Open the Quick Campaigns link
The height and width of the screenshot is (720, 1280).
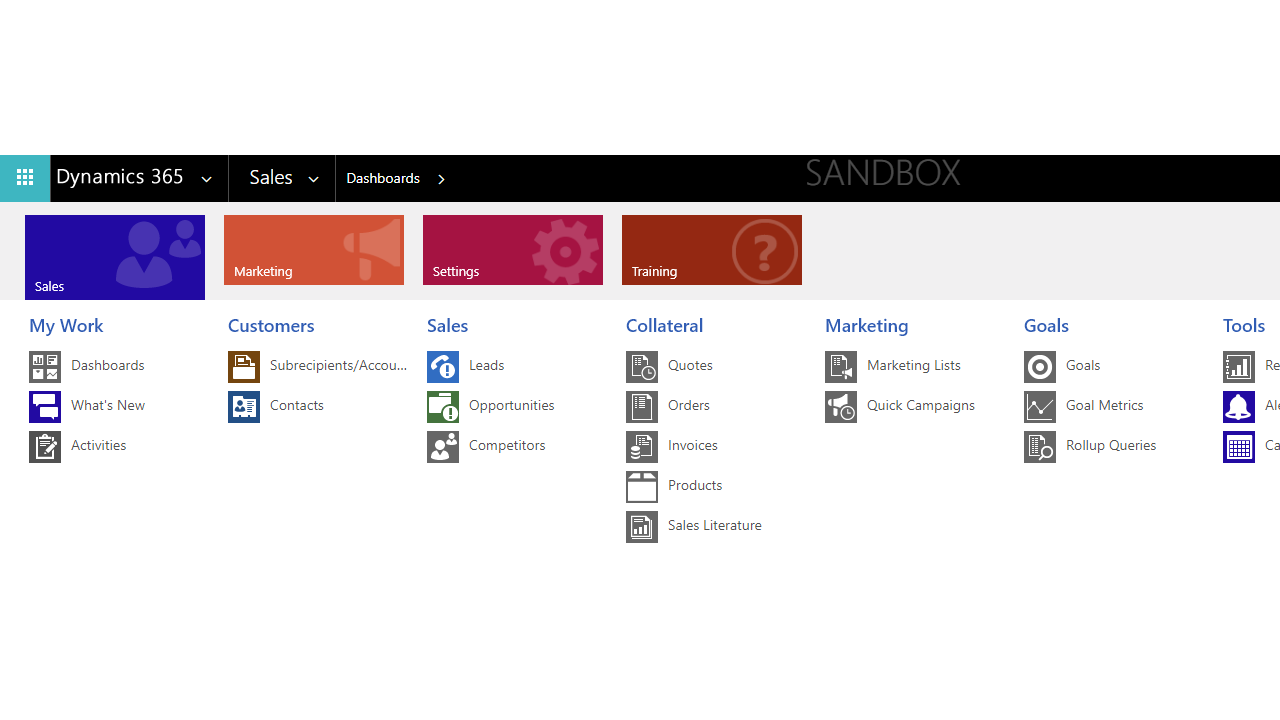tap(921, 405)
